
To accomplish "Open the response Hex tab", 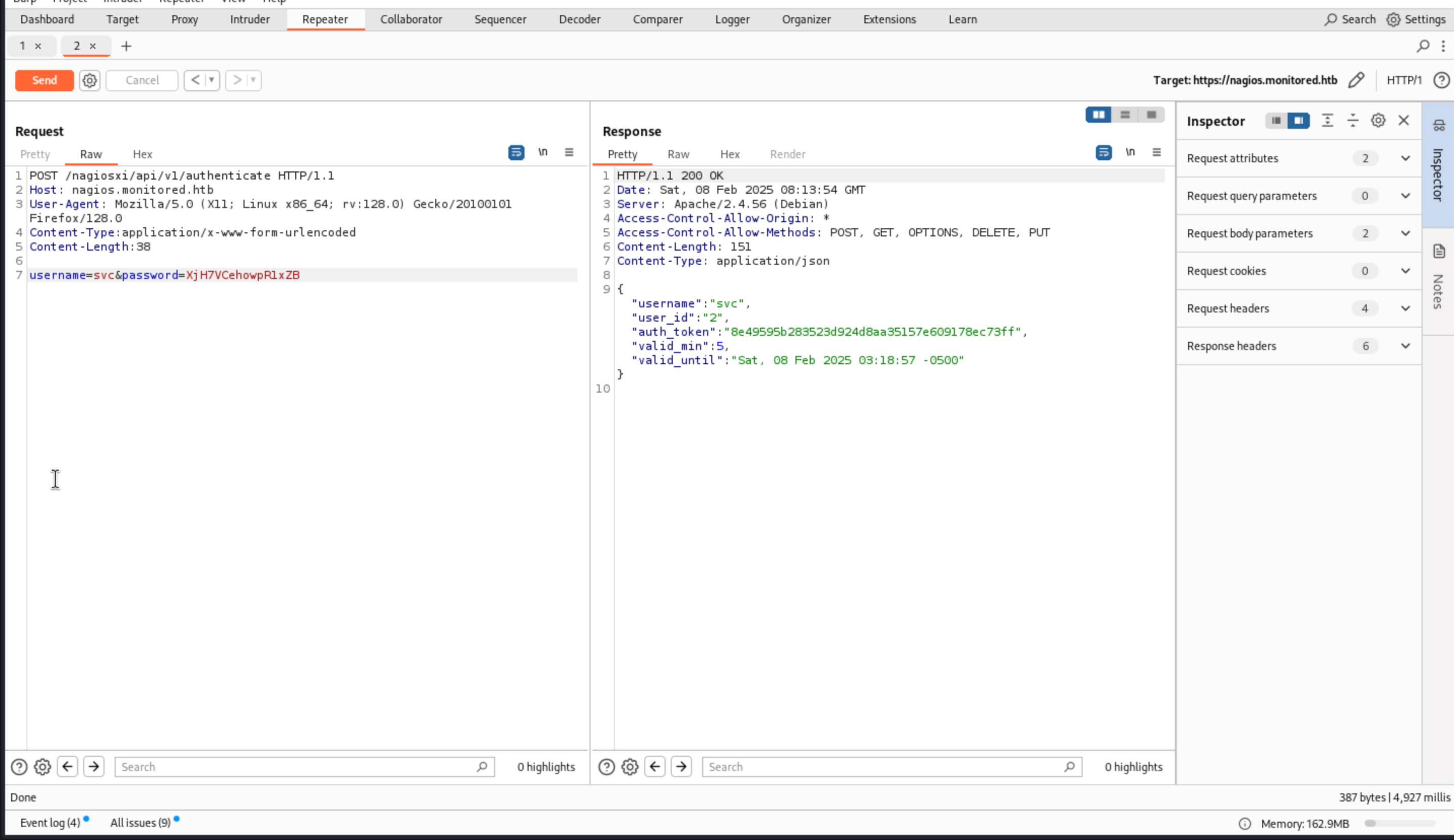I will (730, 155).
